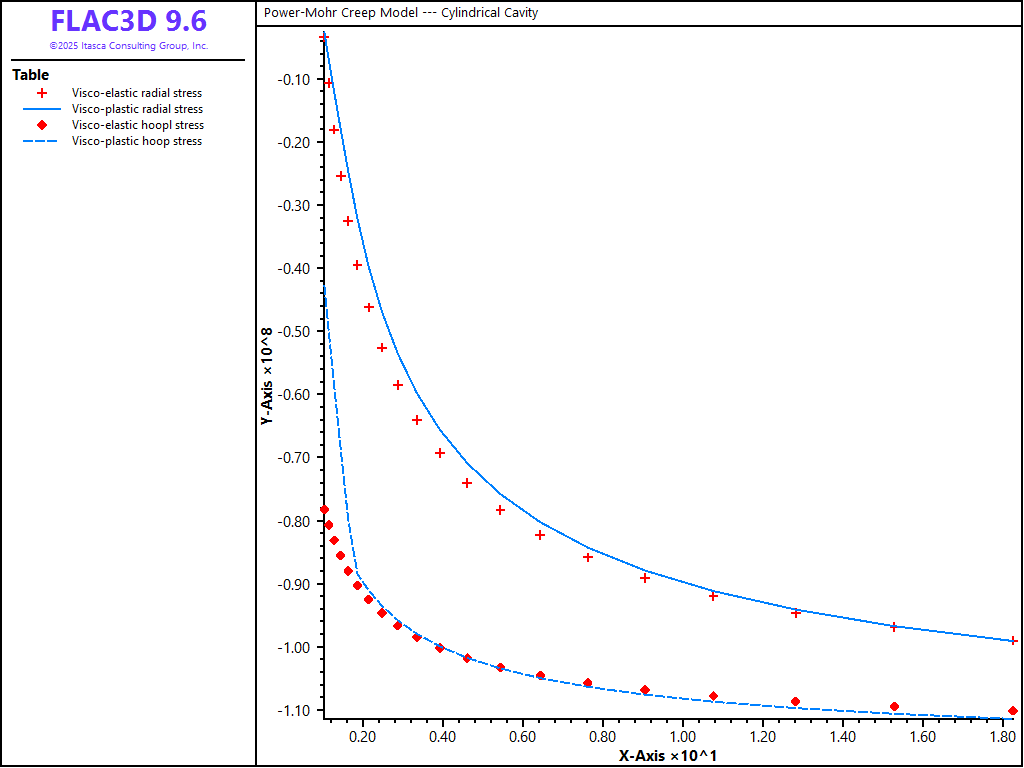Click the -0.50 tick on the Y axis
The width and height of the screenshot is (1024, 768).
coord(295,331)
